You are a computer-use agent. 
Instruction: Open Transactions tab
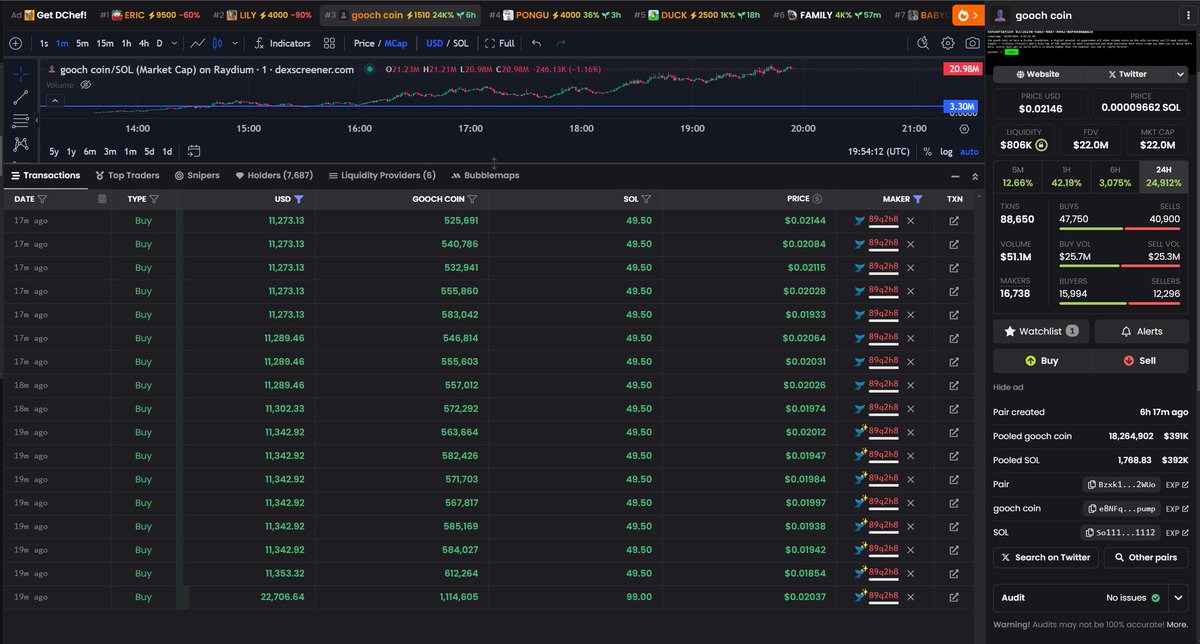coord(45,175)
